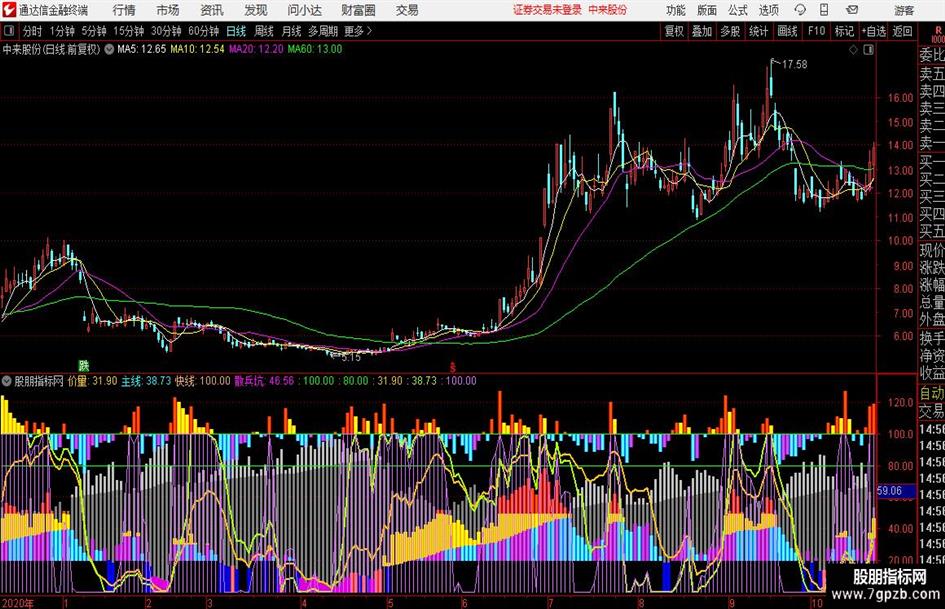The image size is (945, 609).
Task: Open the 公式 menu
Action: [737, 10]
